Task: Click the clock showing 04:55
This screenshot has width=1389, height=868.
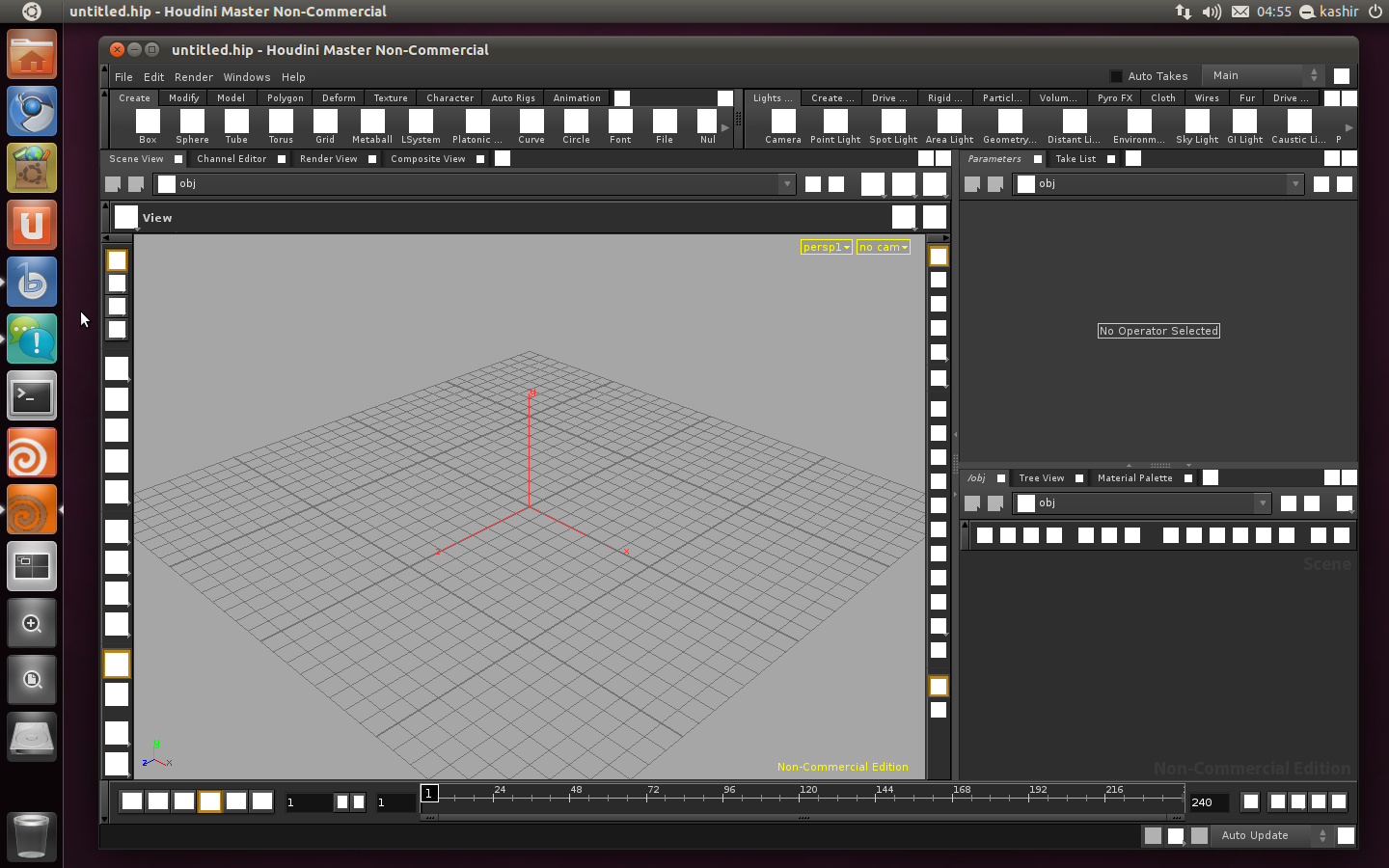Action: (1274, 12)
